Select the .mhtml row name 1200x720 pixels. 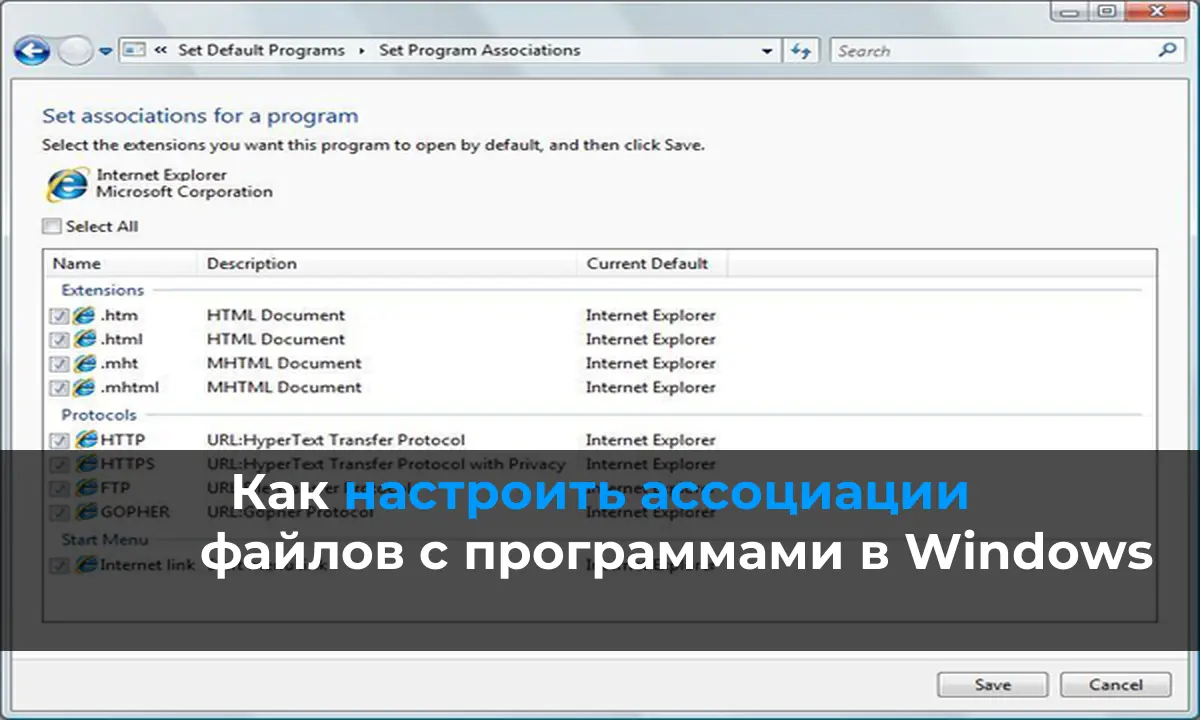click(129, 387)
